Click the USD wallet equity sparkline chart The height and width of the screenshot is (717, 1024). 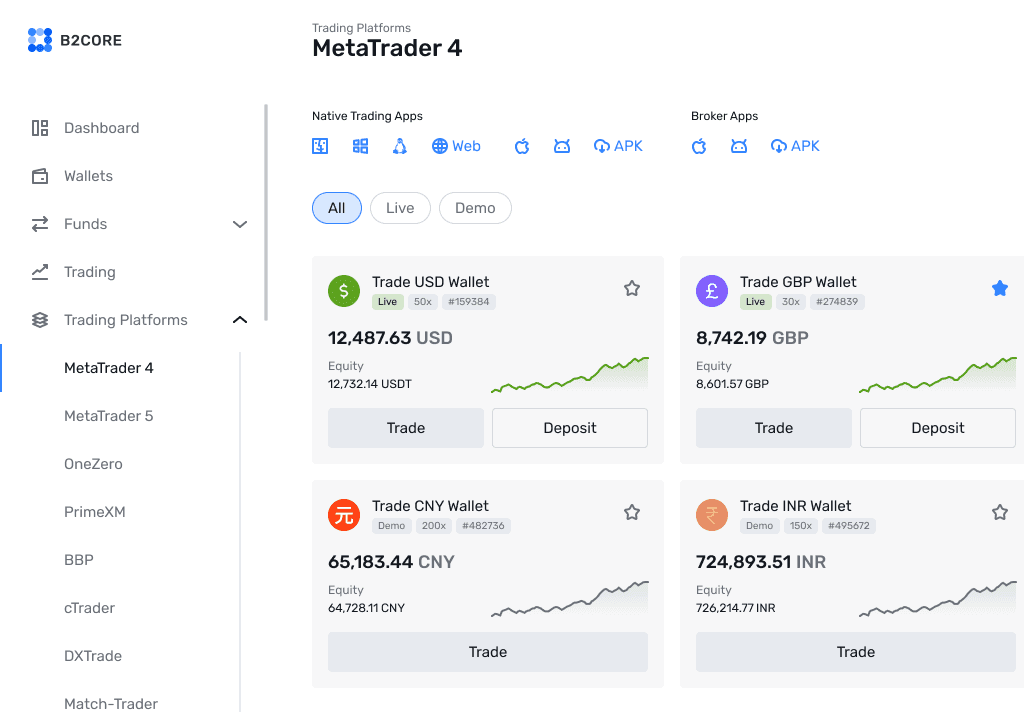point(569,375)
